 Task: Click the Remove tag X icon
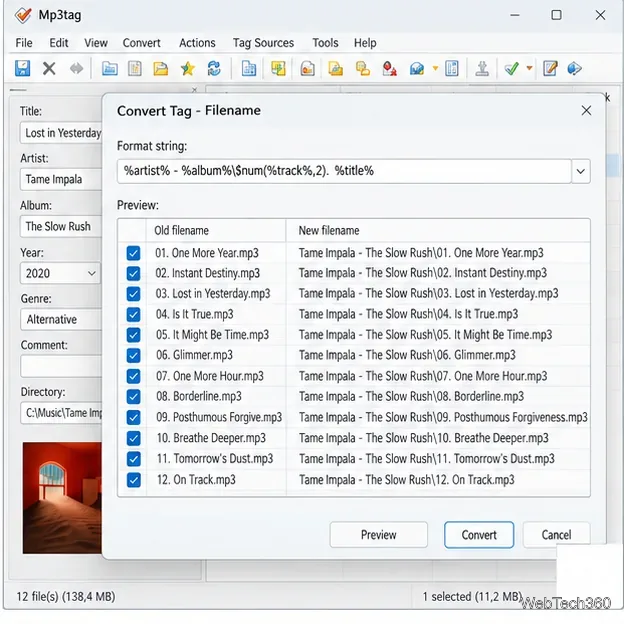49,68
